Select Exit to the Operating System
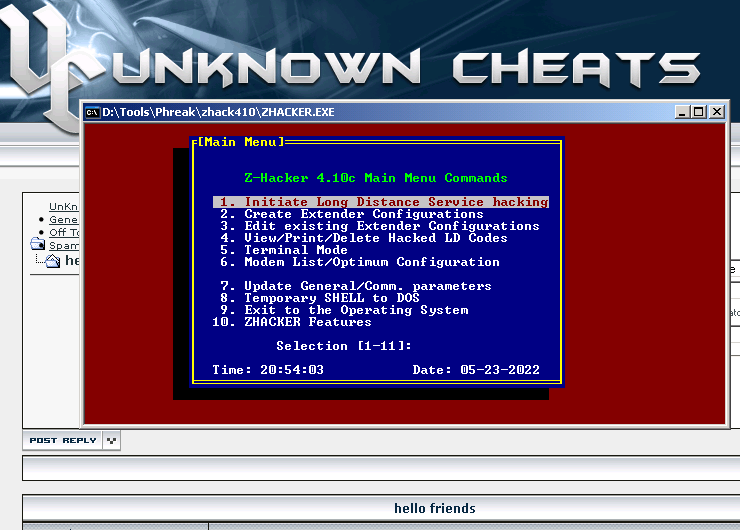Image resolution: width=740 pixels, height=530 pixels. coord(344,310)
